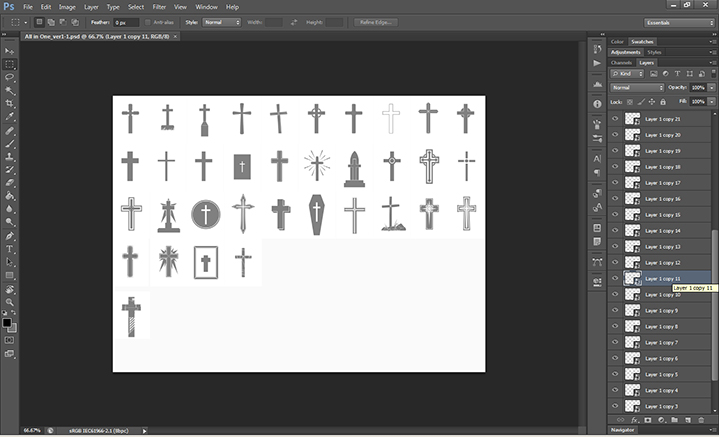This screenshot has height=437, width=719.
Task: Open the Swatches panel tab
Action: coord(642,41)
